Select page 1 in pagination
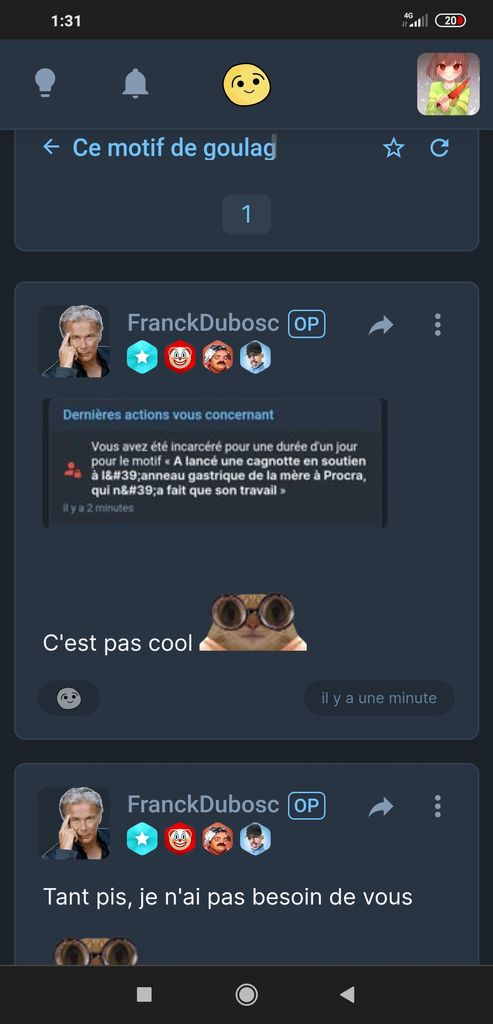Screen dimensions: 493x1024 tap(247, 214)
